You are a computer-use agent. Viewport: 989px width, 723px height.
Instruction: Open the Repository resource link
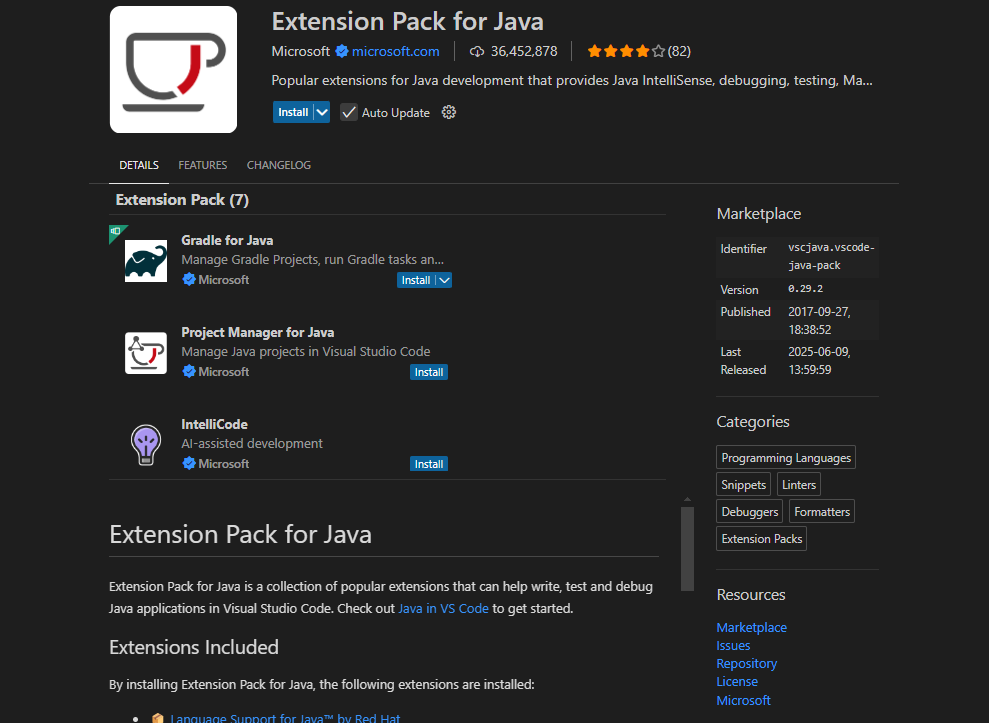click(747, 664)
